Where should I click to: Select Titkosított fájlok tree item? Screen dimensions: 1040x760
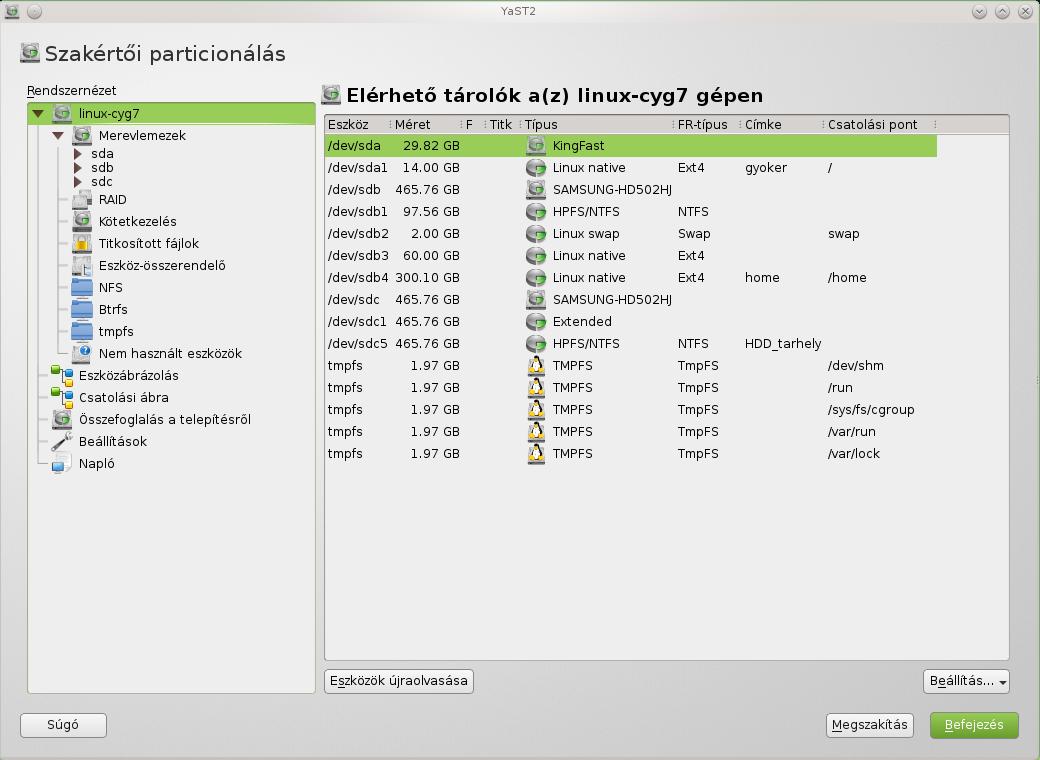[x=149, y=243]
